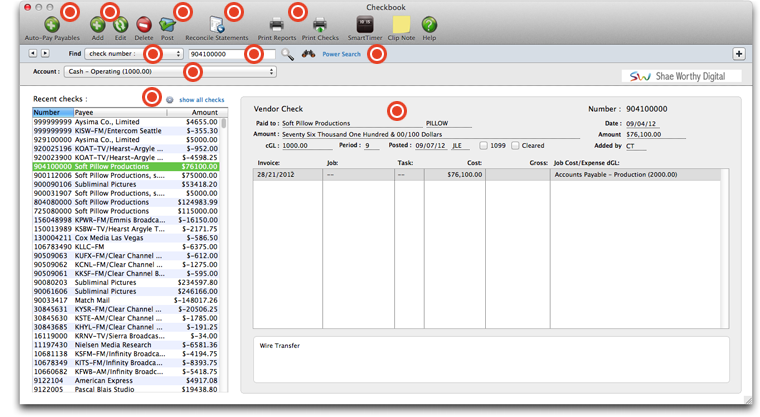This screenshot has width=760, height=417.
Task: Toggle the Cleared checkbox
Action: [x=515, y=146]
